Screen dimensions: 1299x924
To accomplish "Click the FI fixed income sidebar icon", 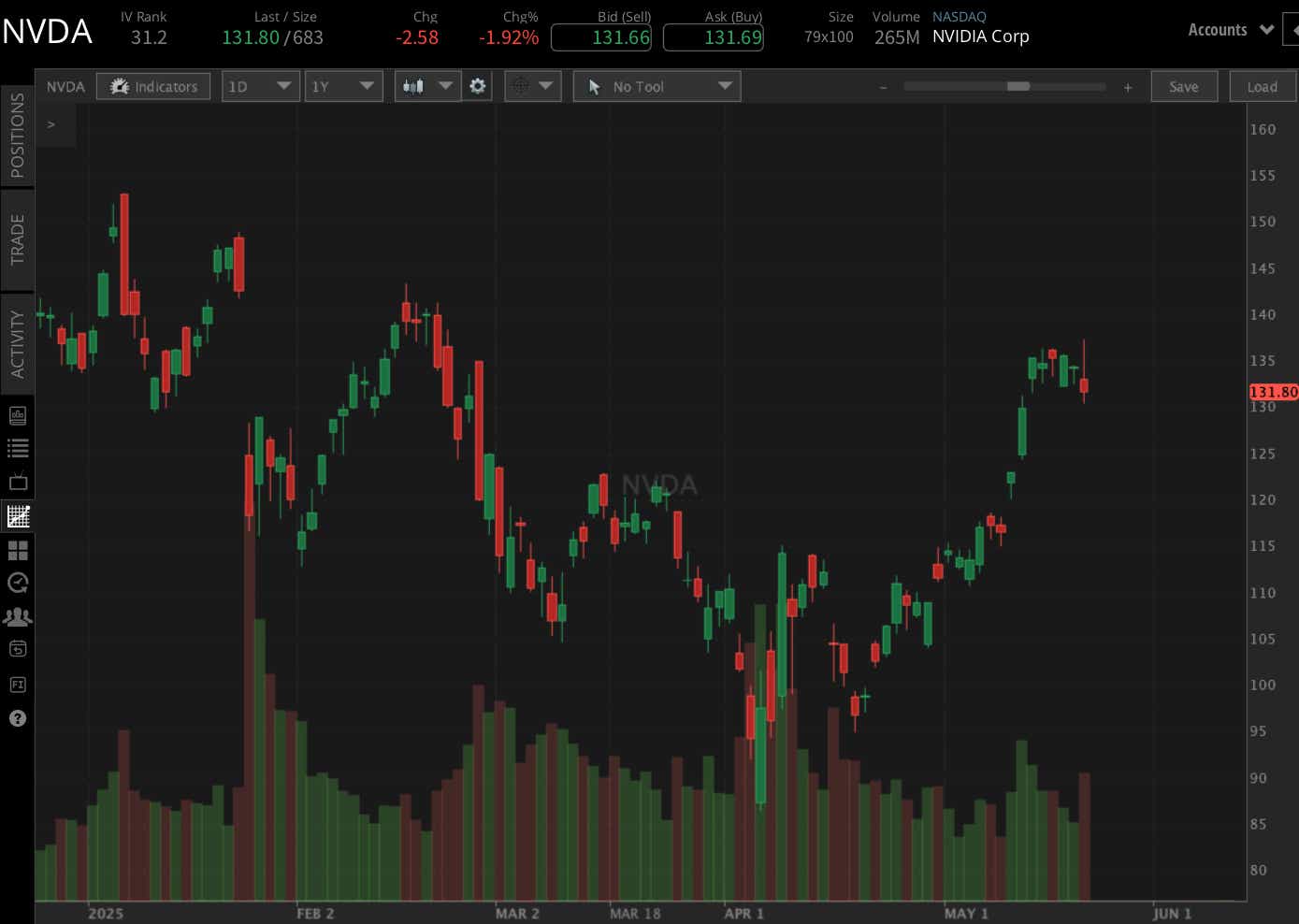I will (18, 684).
